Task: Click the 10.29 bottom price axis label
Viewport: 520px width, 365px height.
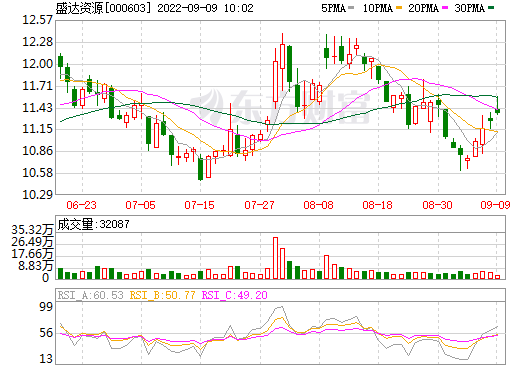Action: coord(38,195)
